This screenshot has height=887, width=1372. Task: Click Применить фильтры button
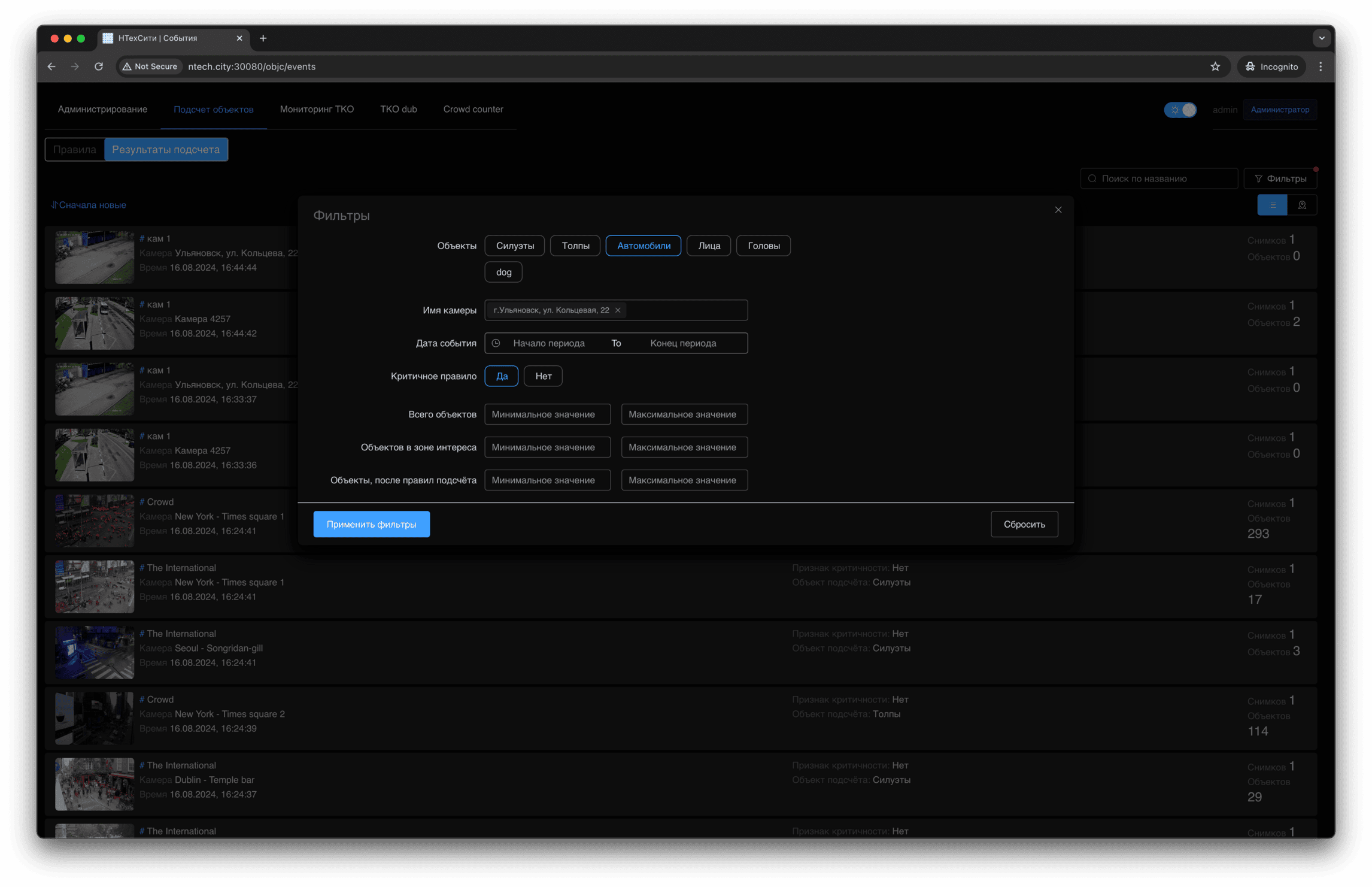[x=371, y=524]
